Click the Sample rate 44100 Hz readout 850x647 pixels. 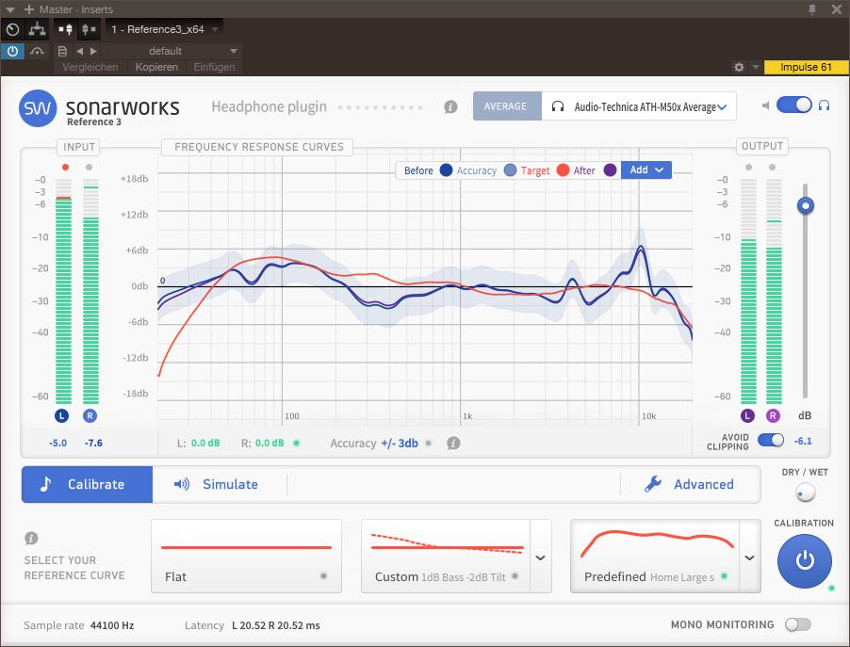(x=79, y=625)
